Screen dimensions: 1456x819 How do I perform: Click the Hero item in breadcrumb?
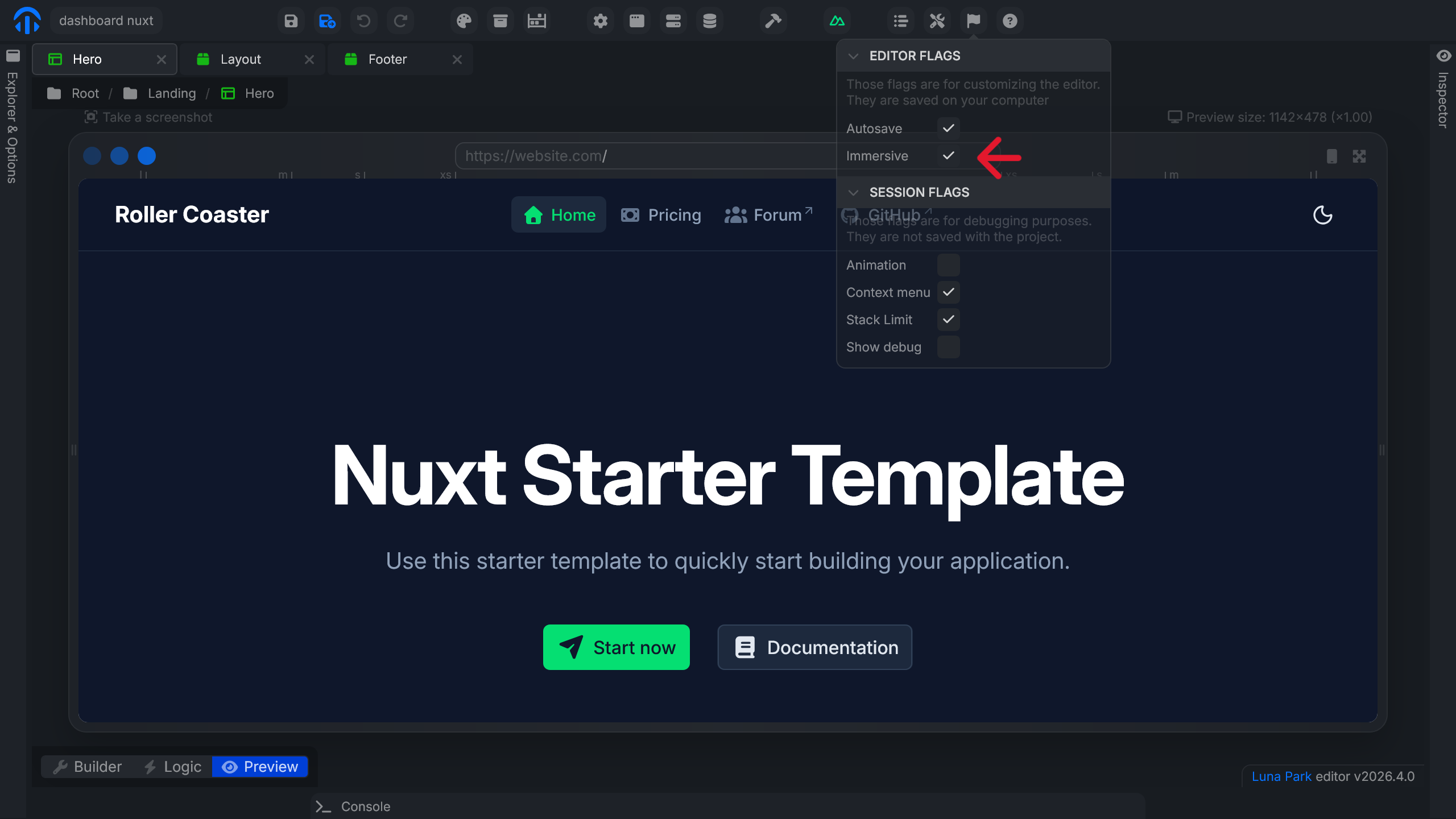tap(247, 93)
